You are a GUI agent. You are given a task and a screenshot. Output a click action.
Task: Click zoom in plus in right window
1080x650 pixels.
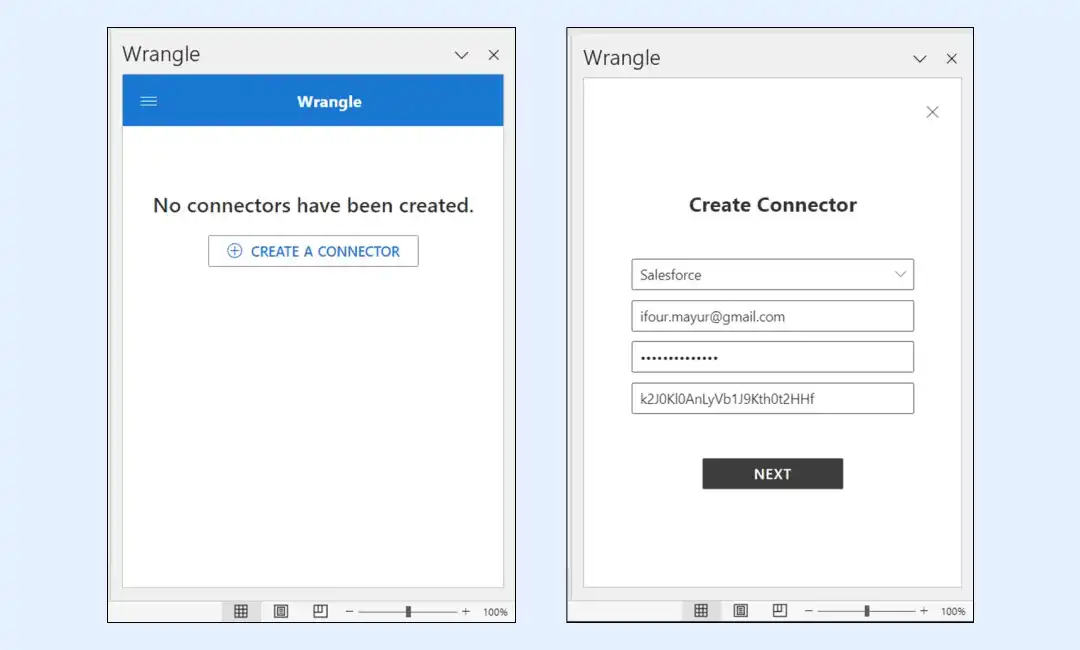point(924,611)
